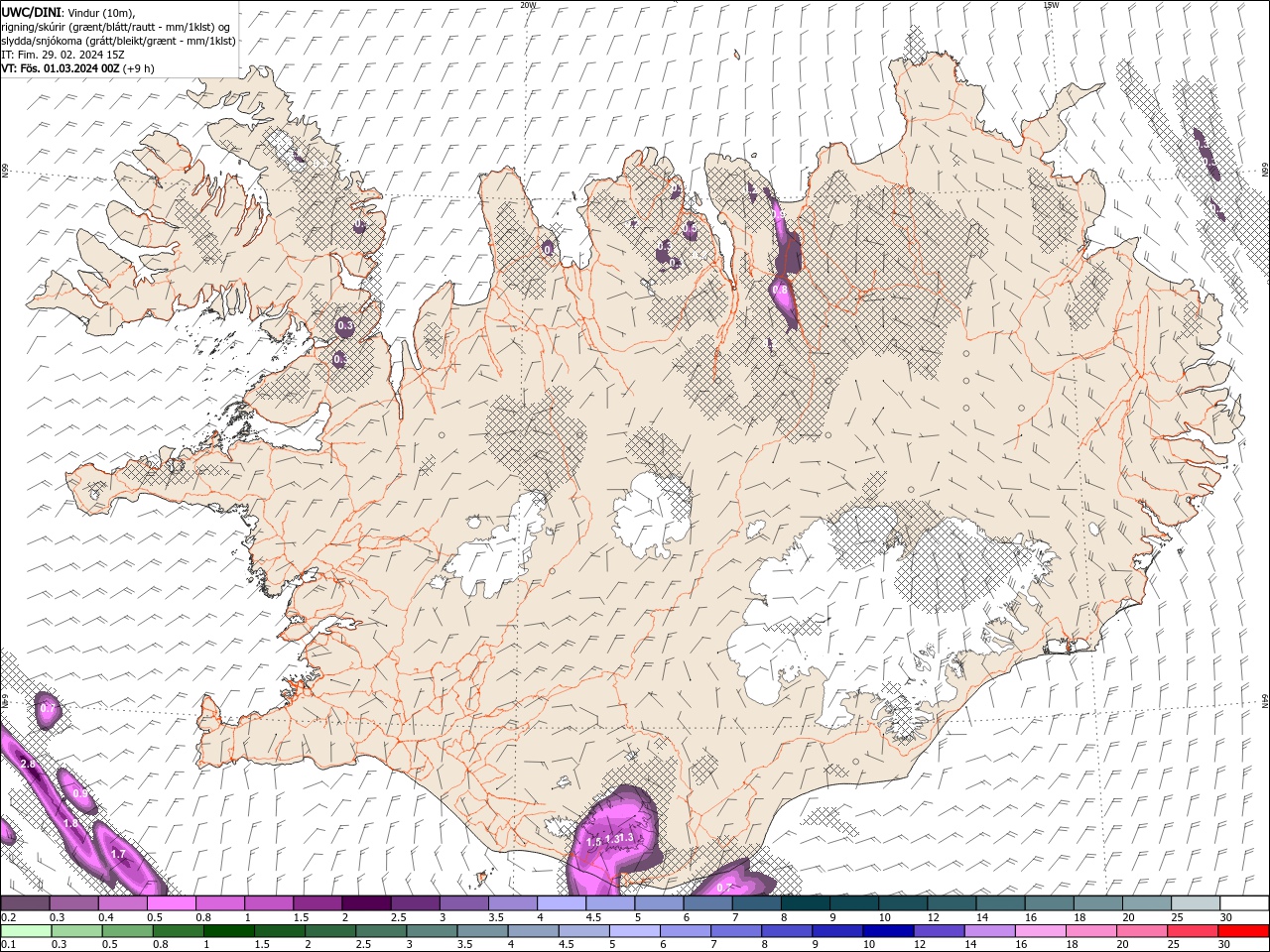1270x952 pixels.
Task: Click the white upper swatch after 30
Action: [1245, 903]
